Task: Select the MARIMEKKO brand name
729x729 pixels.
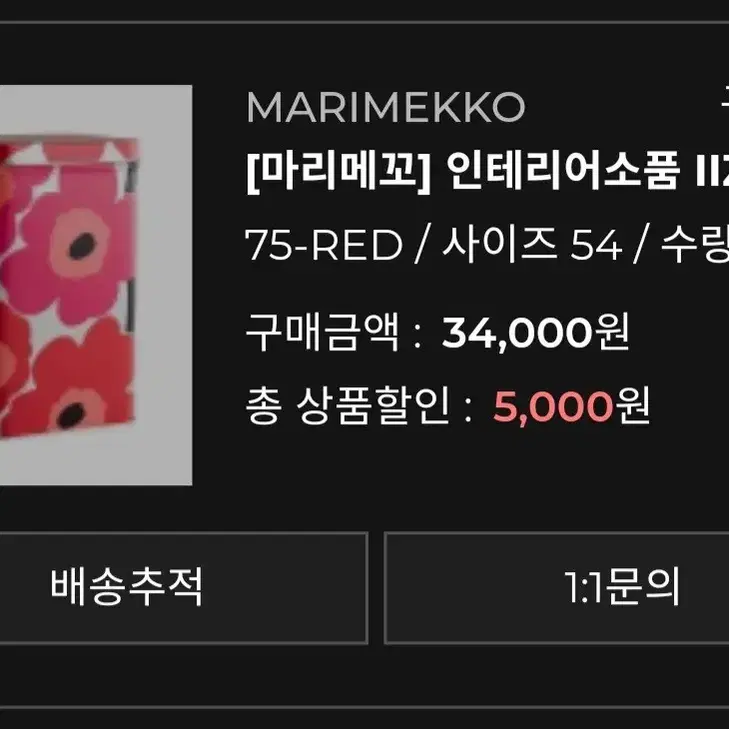Action: tap(385, 107)
